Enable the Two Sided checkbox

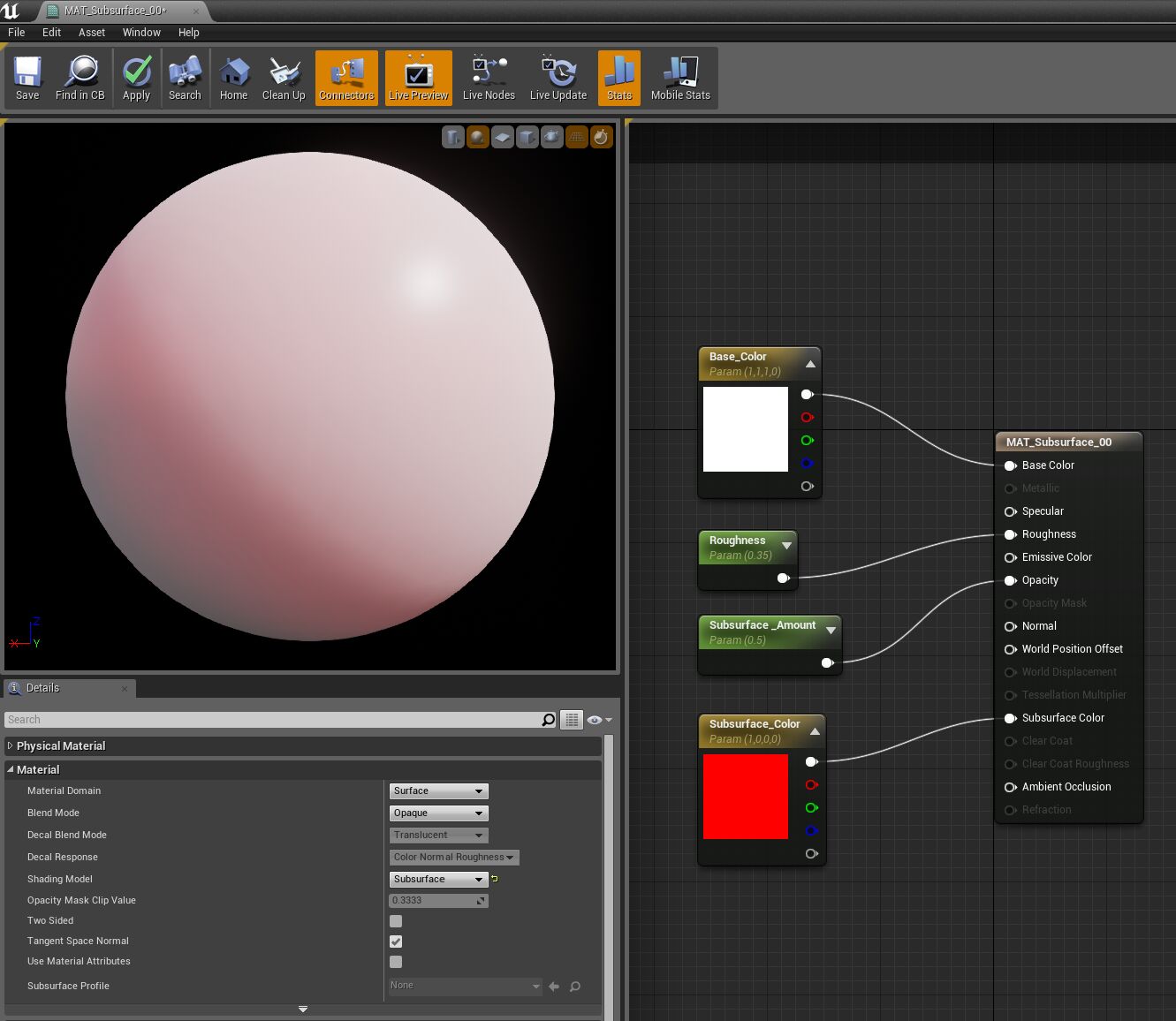pos(396,921)
